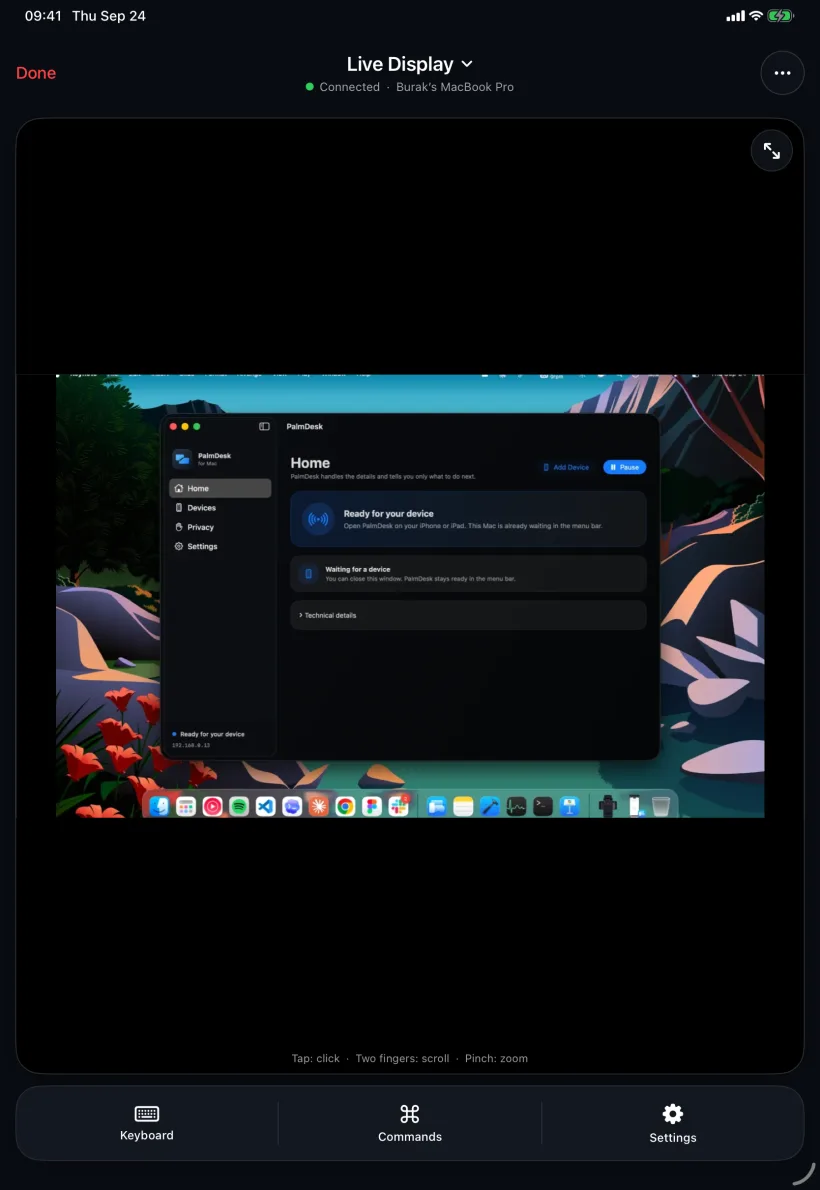Open Launchpad from the Mac dock
The image size is (820, 1190).
pyautogui.click(x=186, y=806)
